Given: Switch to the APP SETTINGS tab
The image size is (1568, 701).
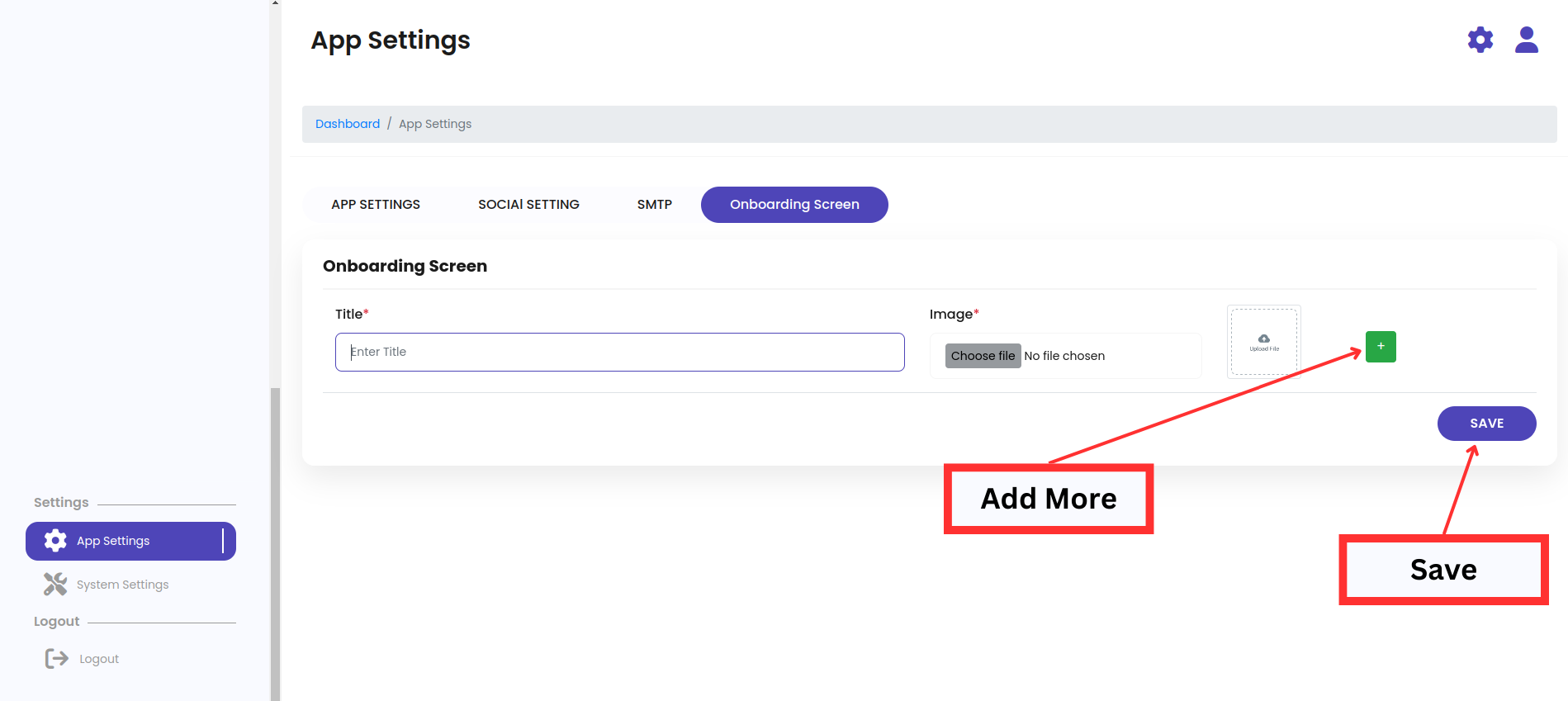Looking at the screenshot, I should point(376,205).
